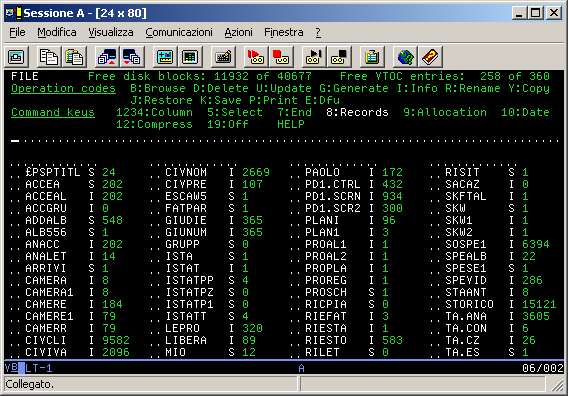The height and width of the screenshot is (396, 568).
Task: Select the ISTATPP file entry
Action: tap(189, 280)
